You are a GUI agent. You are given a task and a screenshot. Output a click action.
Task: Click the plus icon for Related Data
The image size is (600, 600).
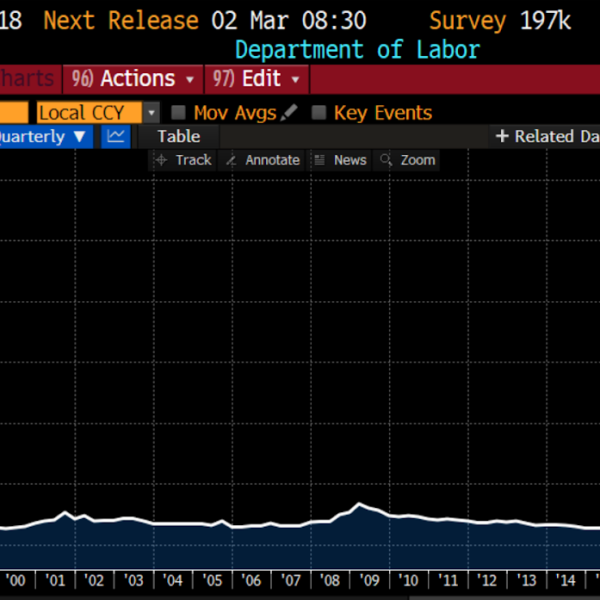point(503,137)
